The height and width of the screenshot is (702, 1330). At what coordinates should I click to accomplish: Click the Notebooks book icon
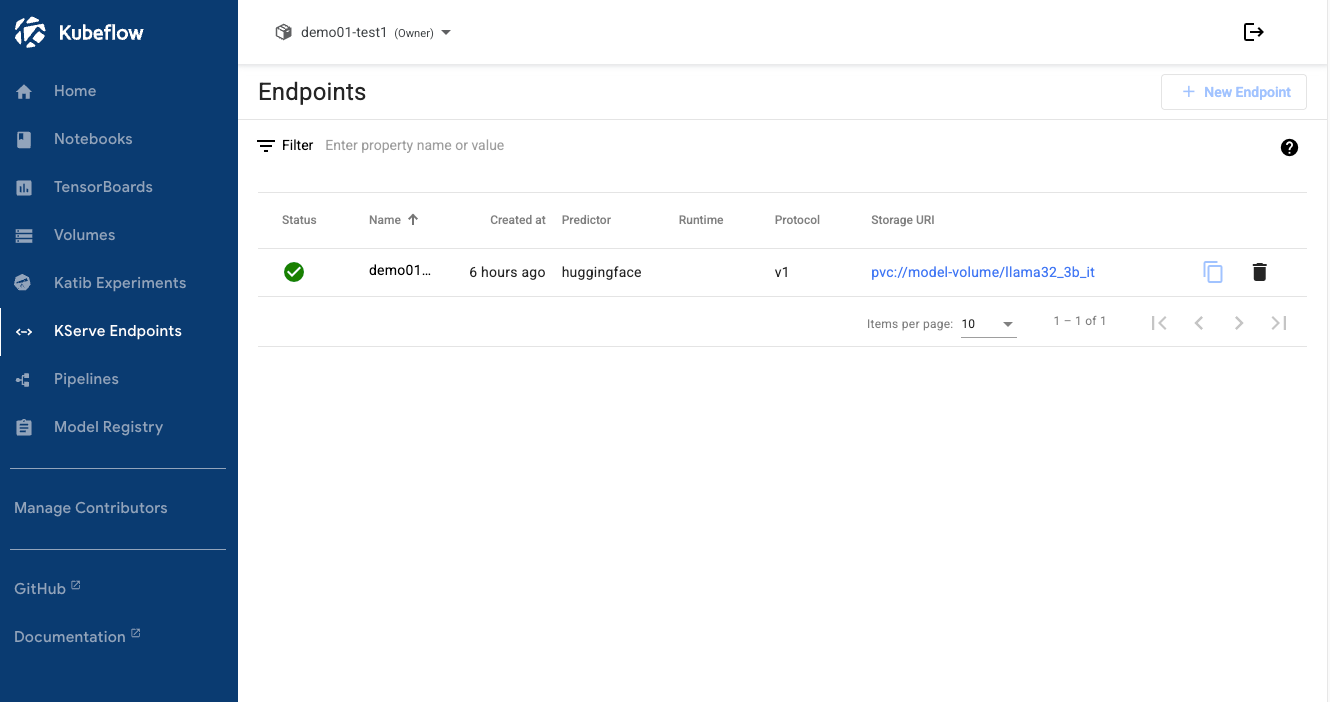[25, 139]
